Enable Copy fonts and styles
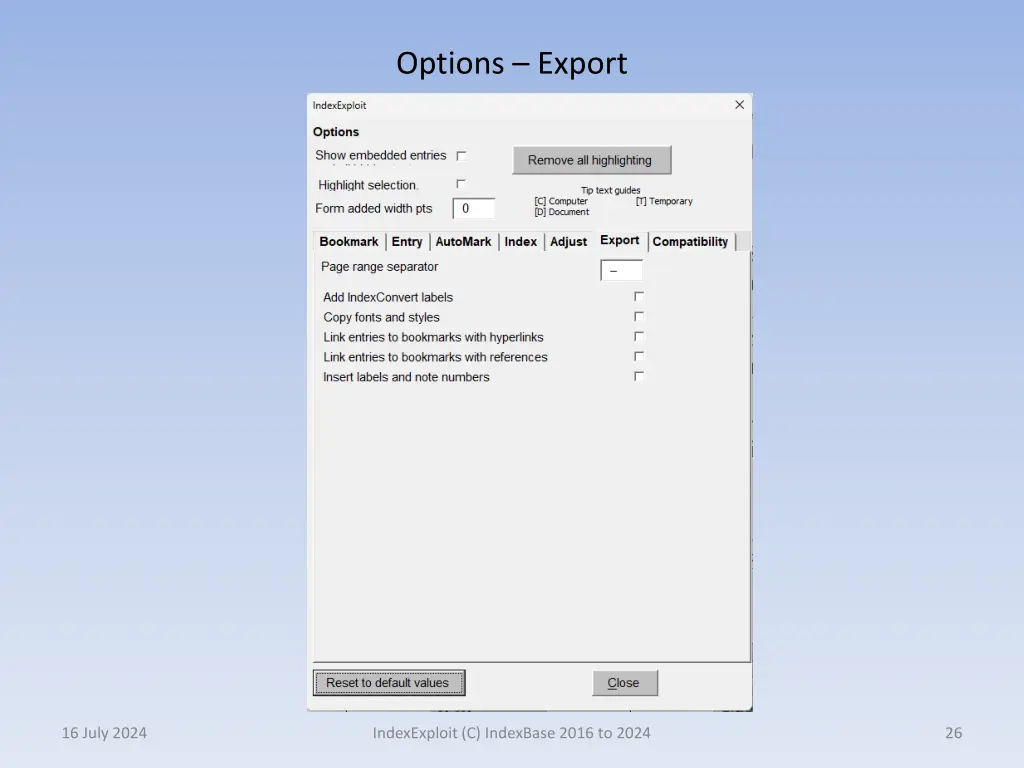Image resolution: width=1024 pixels, height=768 pixels. pos(639,317)
